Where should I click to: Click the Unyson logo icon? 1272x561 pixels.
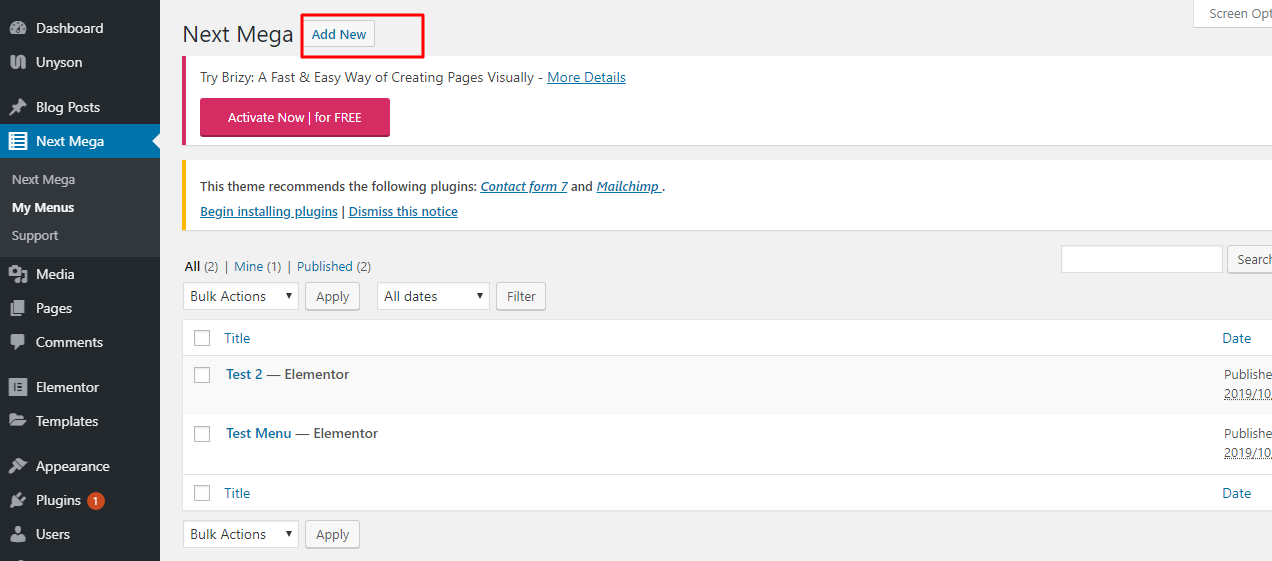click(18, 62)
